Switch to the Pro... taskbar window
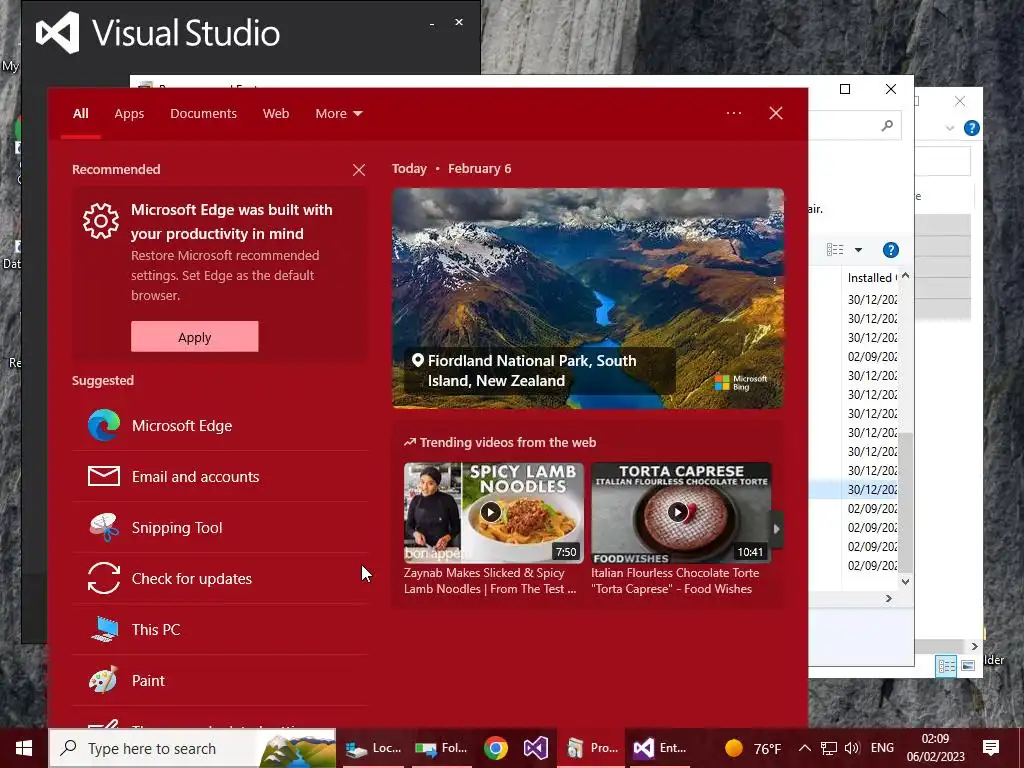Viewport: 1024px width, 768px height. click(x=592, y=748)
